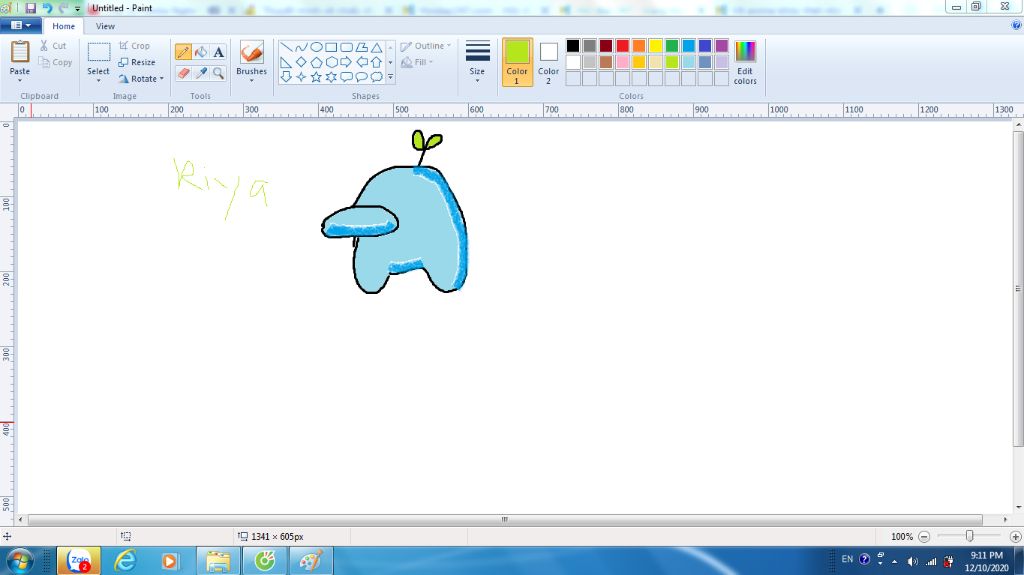Screen dimensions: 1024x575
Task: Click the vertical scrollbar thumb
Action: (1018, 289)
